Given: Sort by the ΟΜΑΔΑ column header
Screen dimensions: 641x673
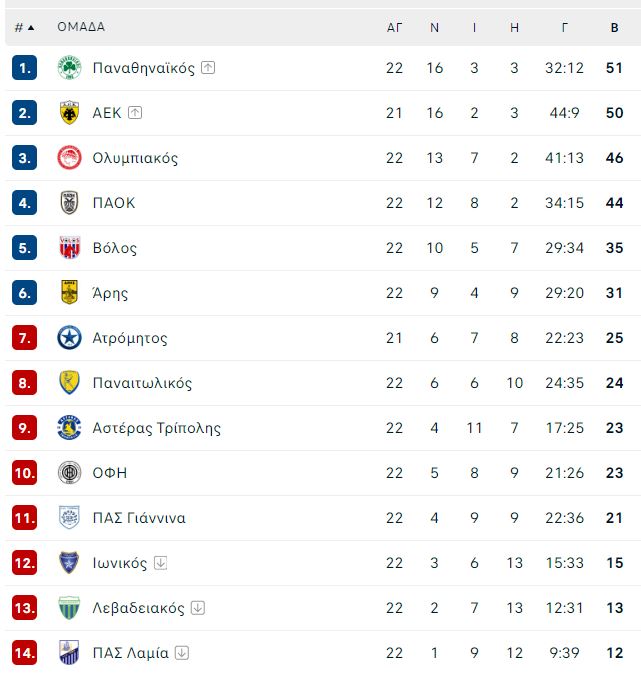Looking at the screenshot, I should [81, 27].
